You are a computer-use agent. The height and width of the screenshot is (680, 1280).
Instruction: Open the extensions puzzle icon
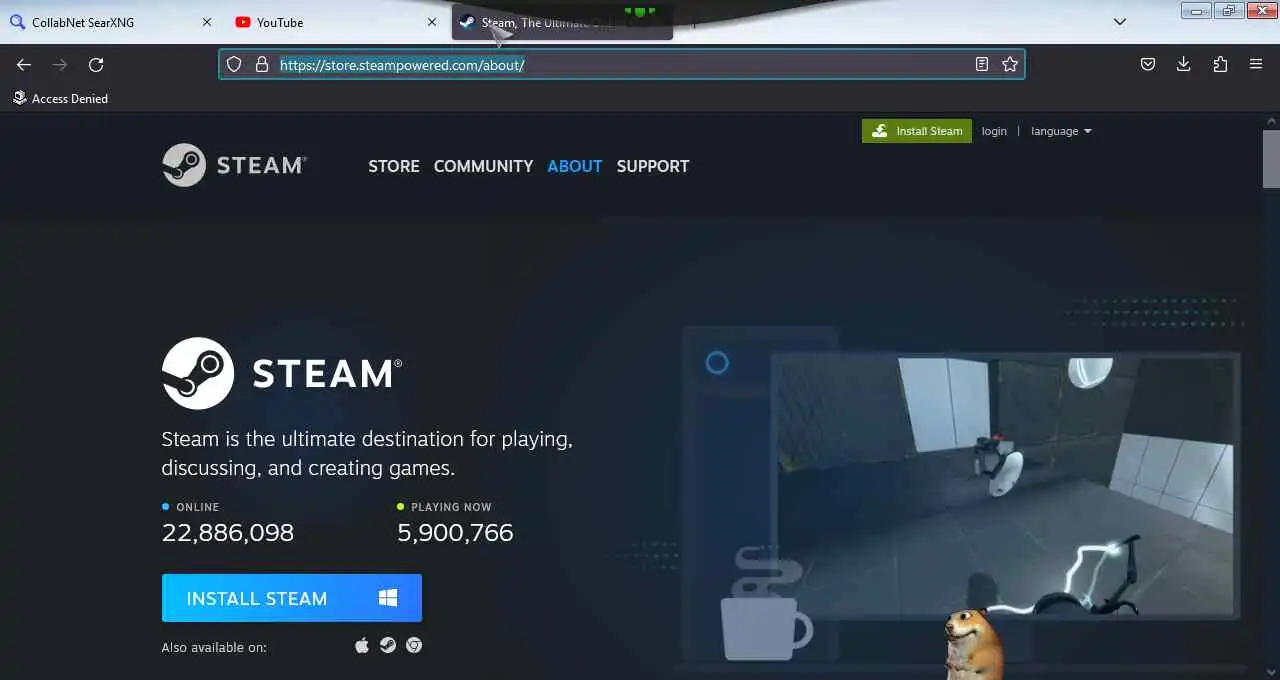[x=1220, y=64]
